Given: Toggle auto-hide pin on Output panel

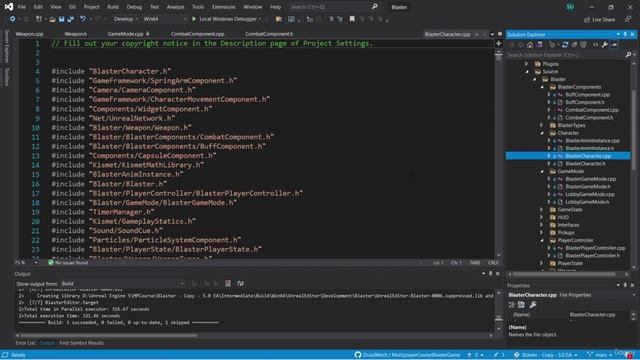Looking at the screenshot, I should (x=491, y=273).
